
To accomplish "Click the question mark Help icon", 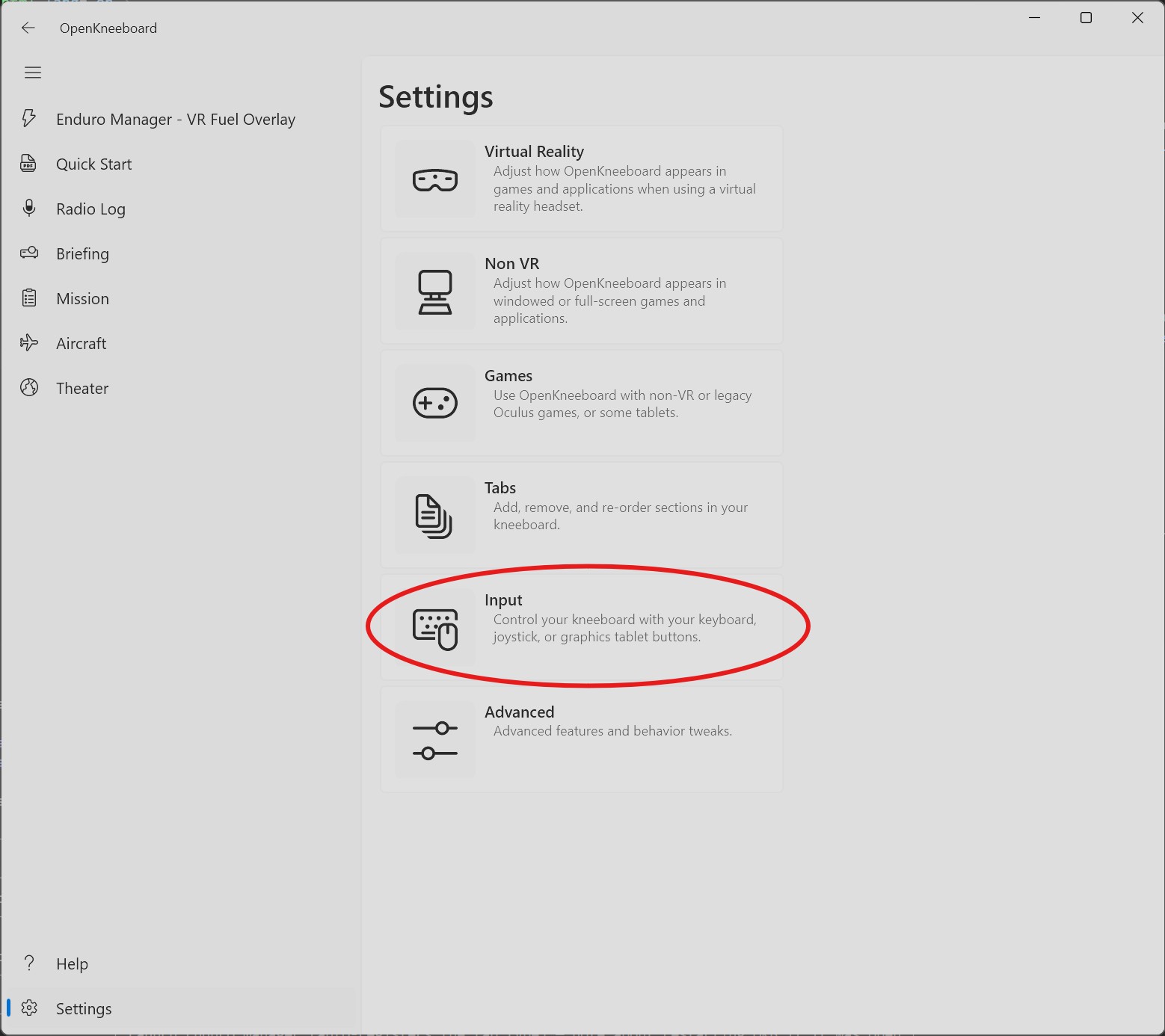I will [29, 963].
